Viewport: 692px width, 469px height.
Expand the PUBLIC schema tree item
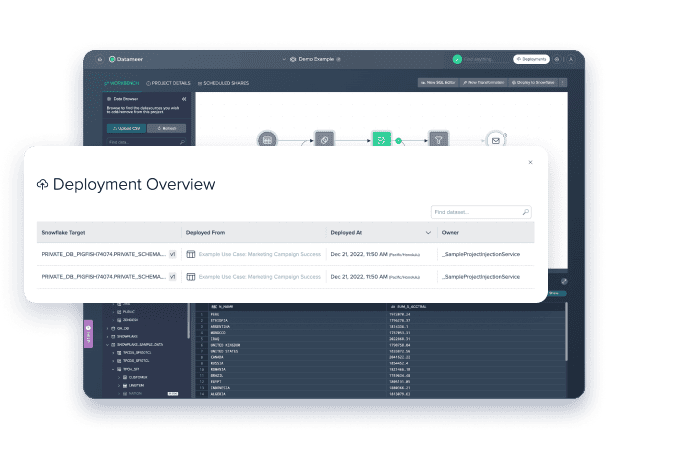coord(114,311)
